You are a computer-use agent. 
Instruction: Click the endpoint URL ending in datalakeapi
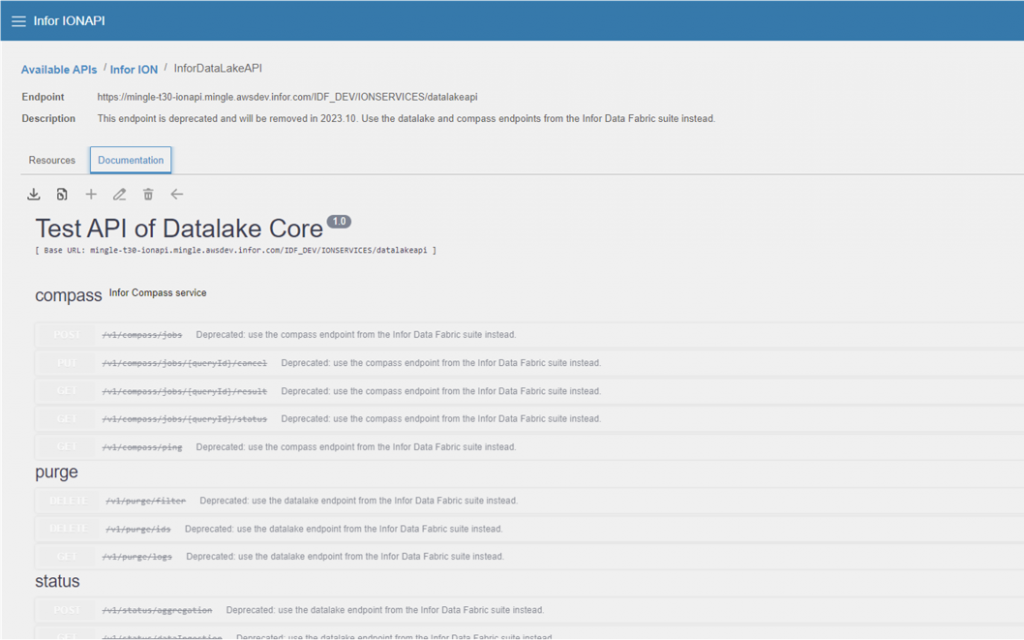tap(287, 97)
